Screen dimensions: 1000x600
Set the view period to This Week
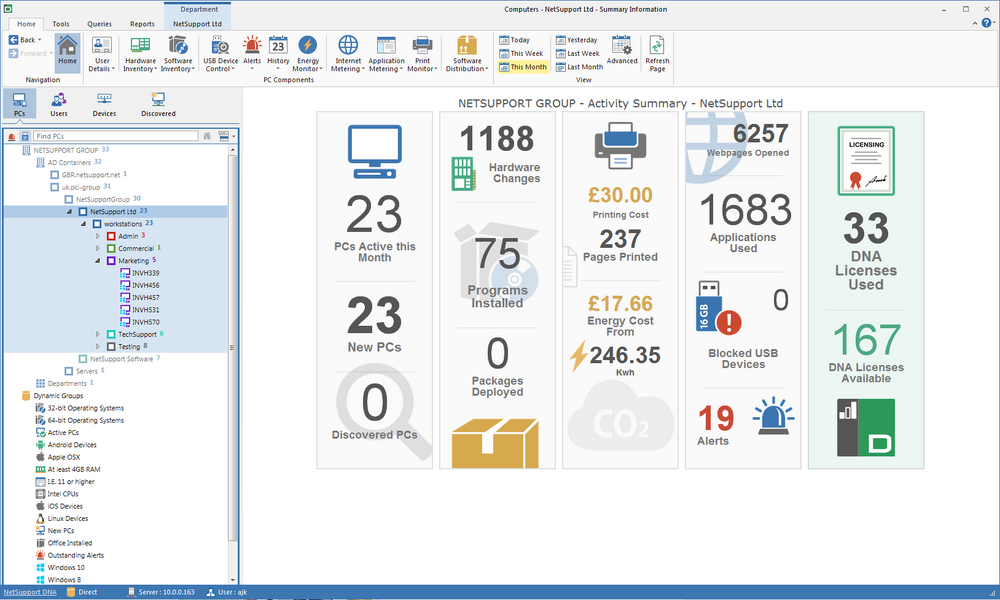point(521,54)
